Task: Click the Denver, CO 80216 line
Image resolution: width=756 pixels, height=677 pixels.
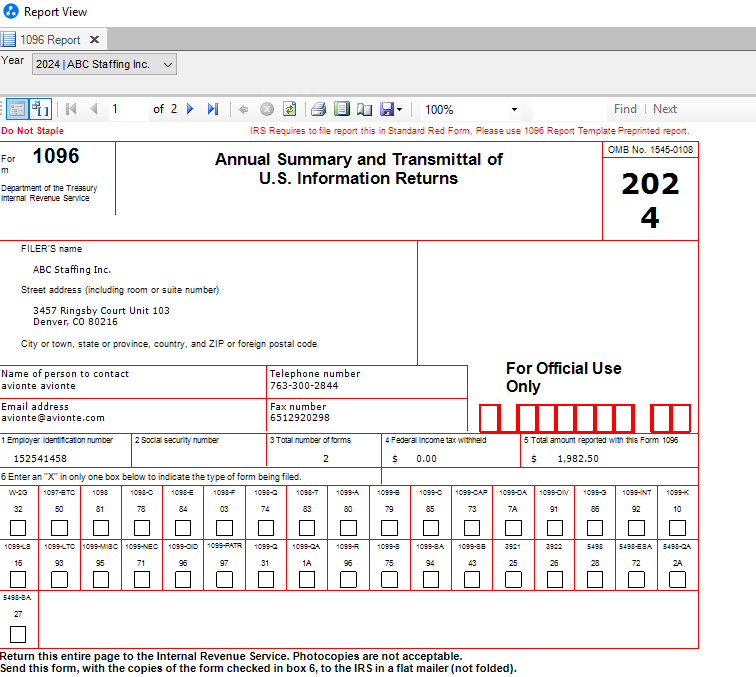Action: click(x=75, y=322)
